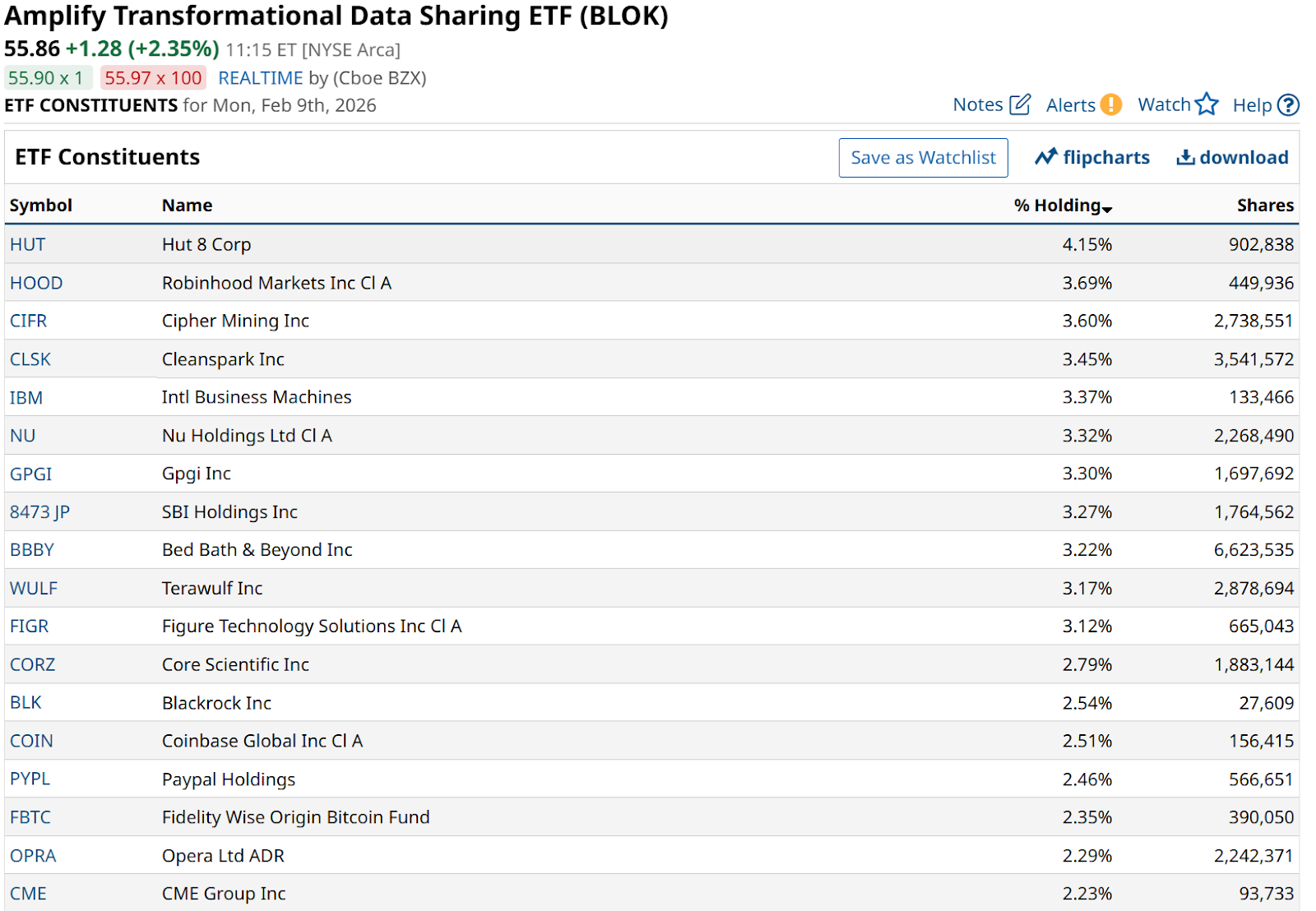Click the flipcharts chart icon
Screen dimensions: 1316x911
[1045, 157]
